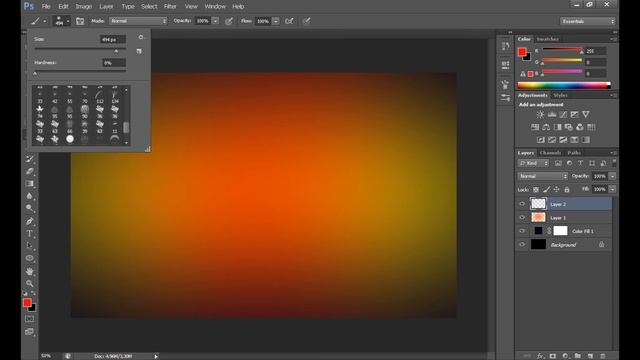This screenshot has height=360, width=640.
Task: Hide Layer 2 with its eye icon
Action: (x=522, y=204)
